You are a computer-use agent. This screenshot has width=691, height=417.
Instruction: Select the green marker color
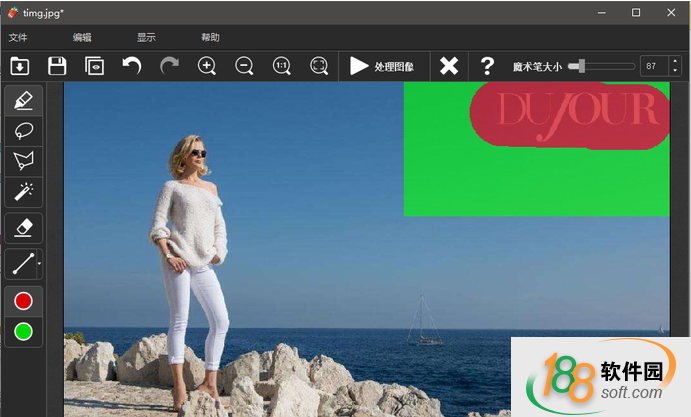pyautogui.click(x=24, y=331)
